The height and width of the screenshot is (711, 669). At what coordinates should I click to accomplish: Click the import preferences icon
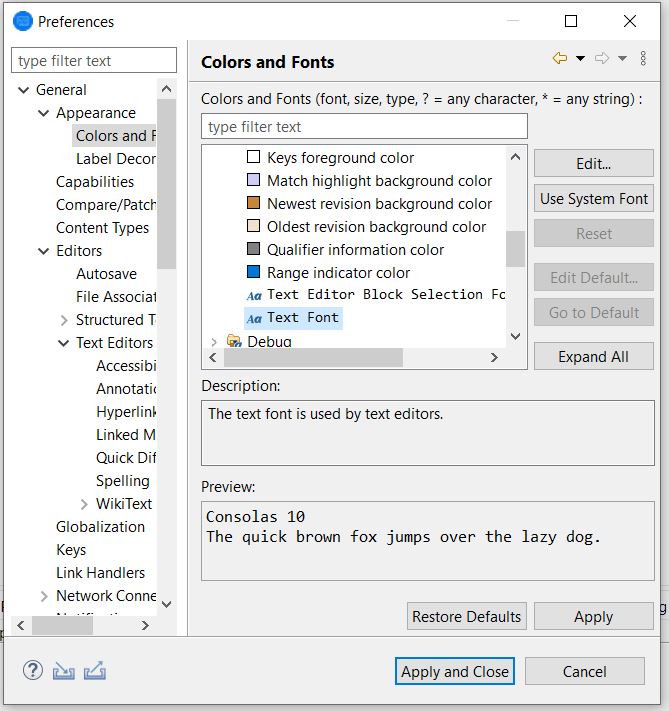(63, 671)
